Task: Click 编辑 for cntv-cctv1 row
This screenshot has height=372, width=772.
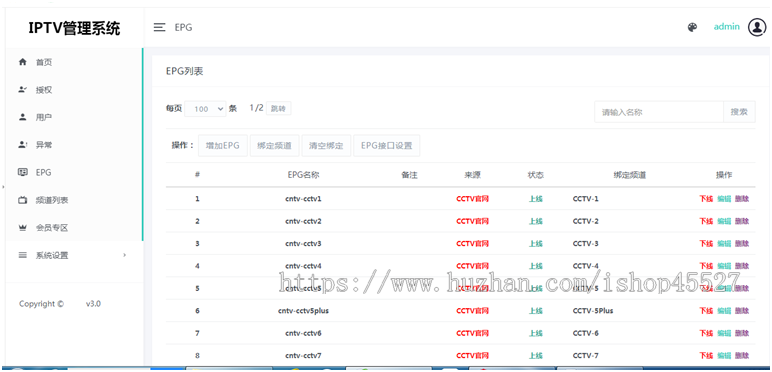Action: pyautogui.click(x=724, y=199)
